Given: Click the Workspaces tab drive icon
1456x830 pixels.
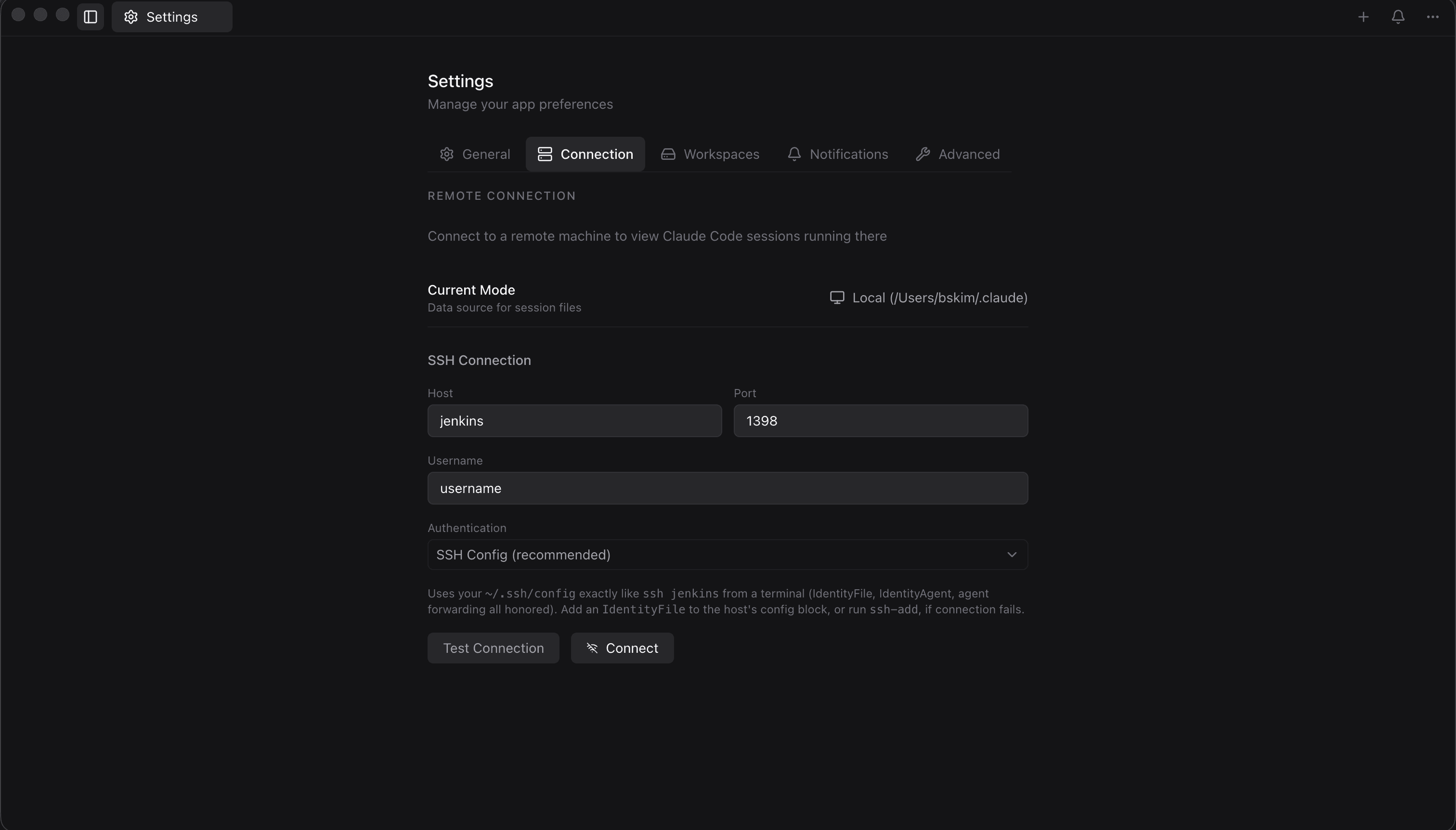Looking at the screenshot, I should pos(667,154).
